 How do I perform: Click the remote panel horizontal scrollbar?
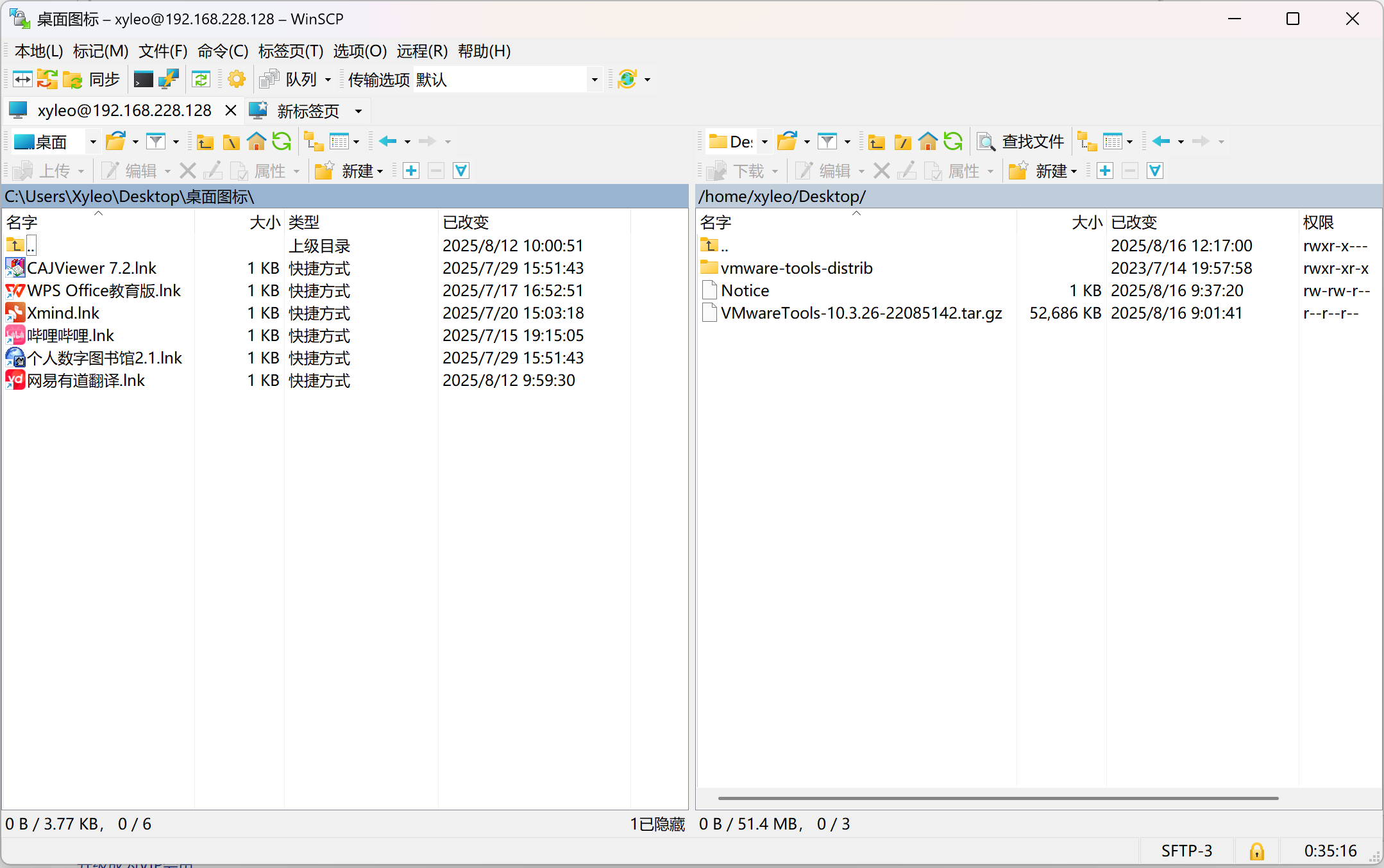(998, 798)
